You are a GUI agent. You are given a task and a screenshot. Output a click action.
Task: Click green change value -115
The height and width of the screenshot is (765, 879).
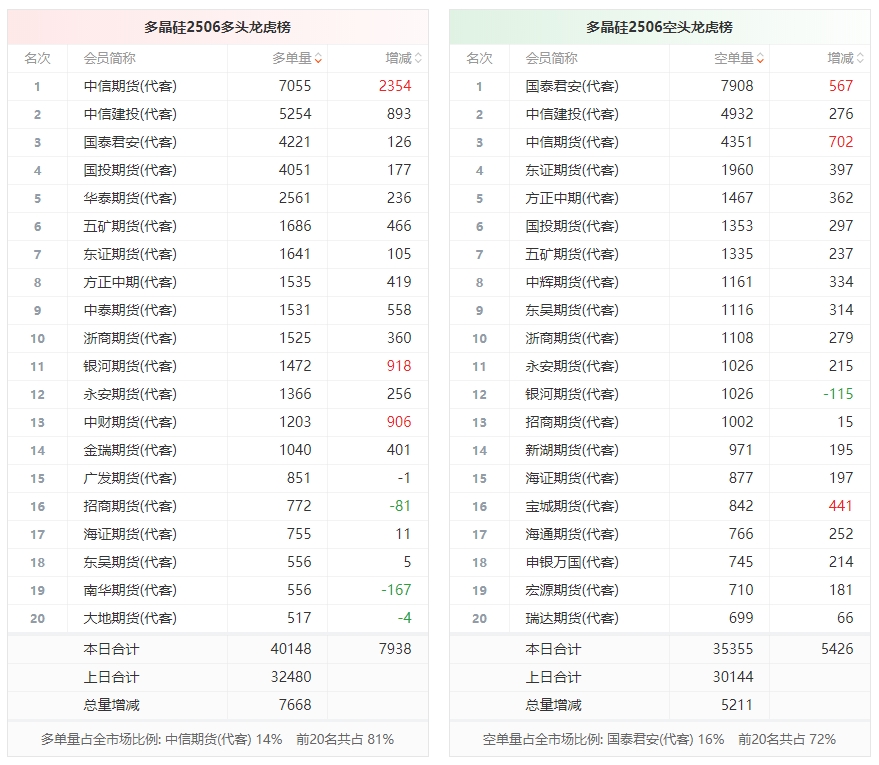click(x=838, y=394)
